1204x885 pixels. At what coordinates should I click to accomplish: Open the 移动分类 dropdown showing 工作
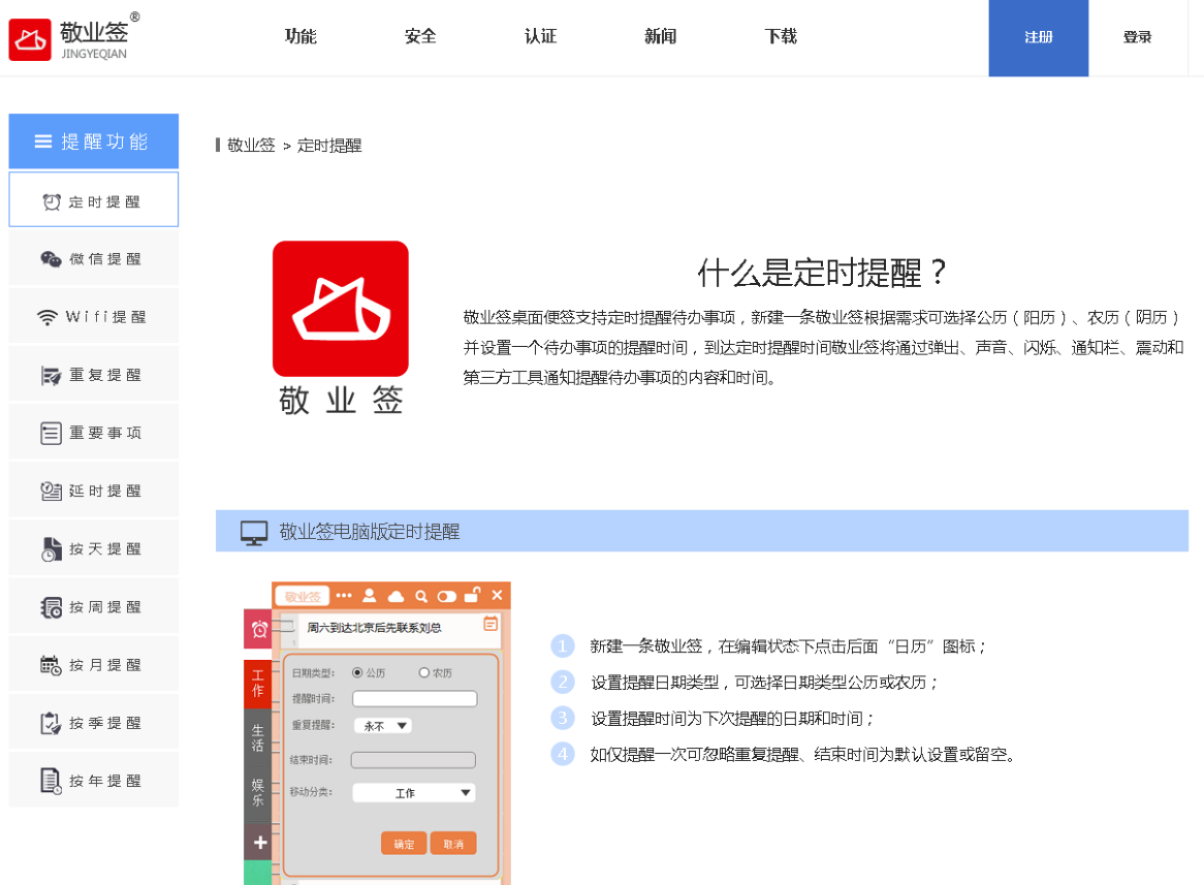coord(414,792)
